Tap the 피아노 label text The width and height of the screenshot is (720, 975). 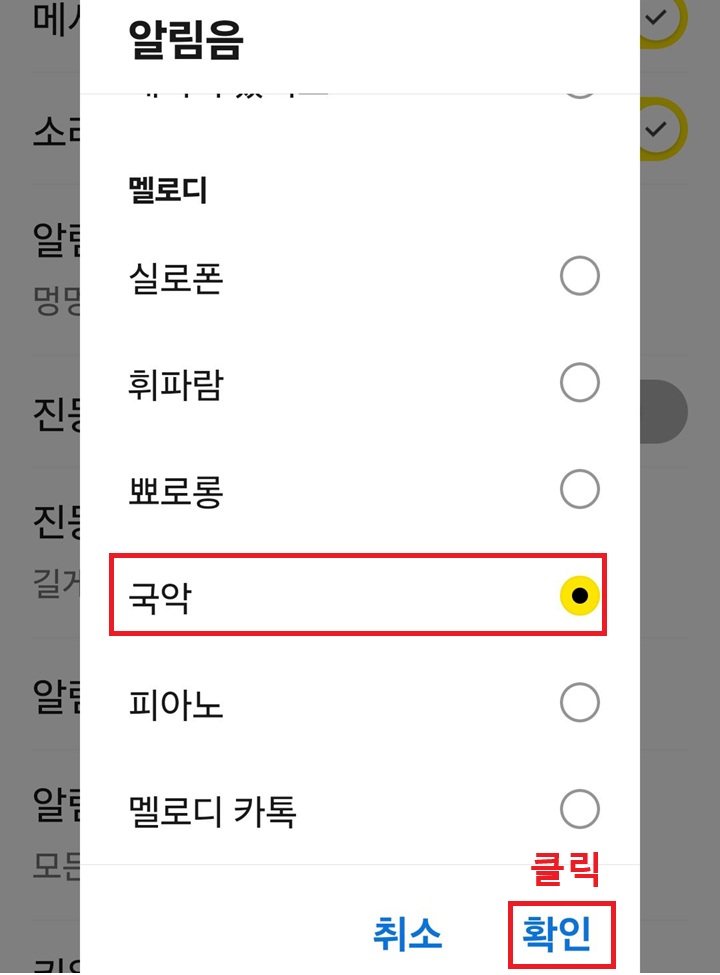[176, 703]
